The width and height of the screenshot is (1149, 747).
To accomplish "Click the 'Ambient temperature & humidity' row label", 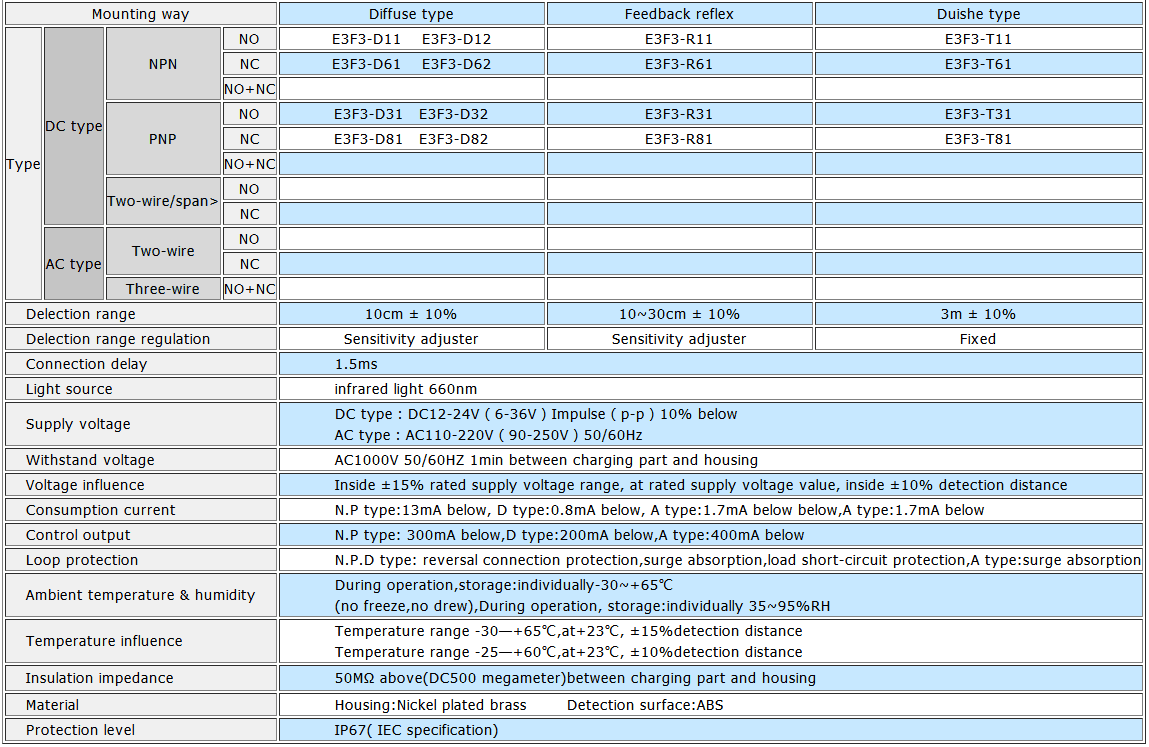I will (x=140, y=595).
